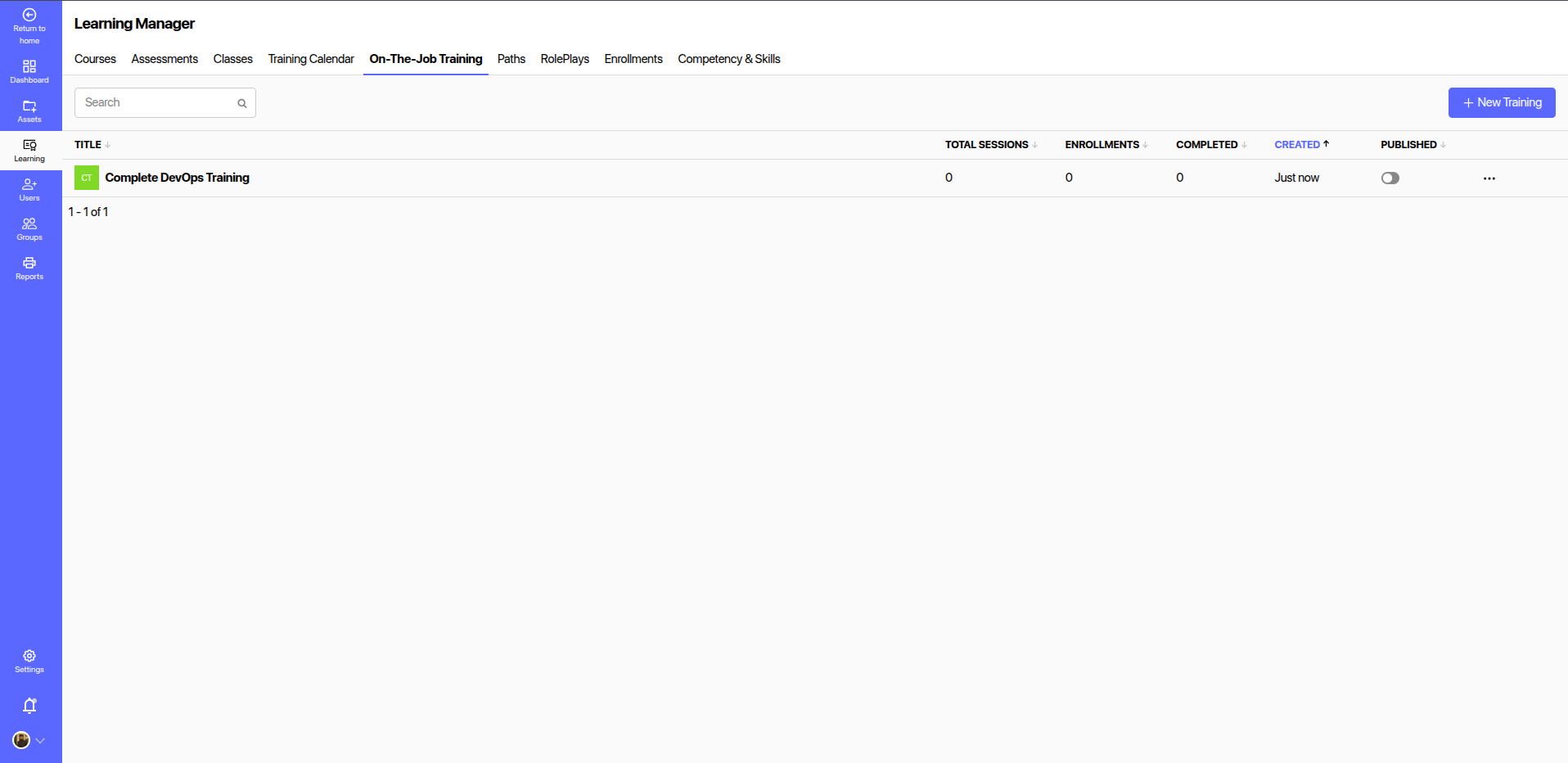This screenshot has height=763, width=1568.
Task: Open the Complete DevOps Training link
Action: click(177, 178)
